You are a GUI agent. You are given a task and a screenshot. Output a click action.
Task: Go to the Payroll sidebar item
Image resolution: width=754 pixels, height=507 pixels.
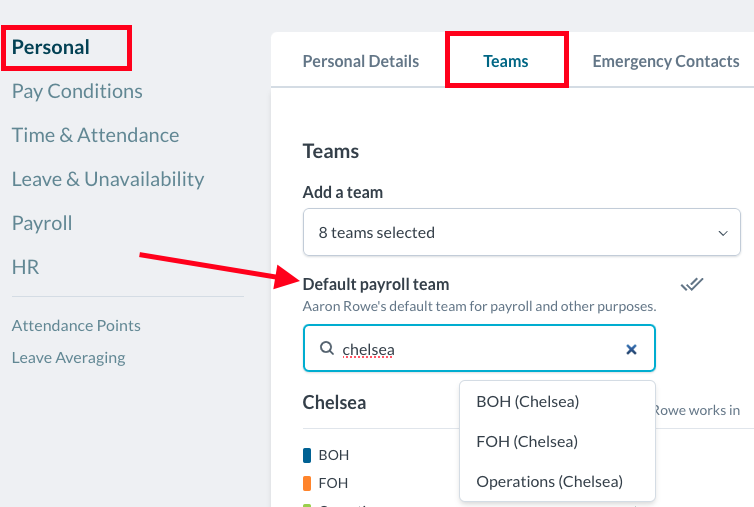pyautogui.click(x=42, y=223)
